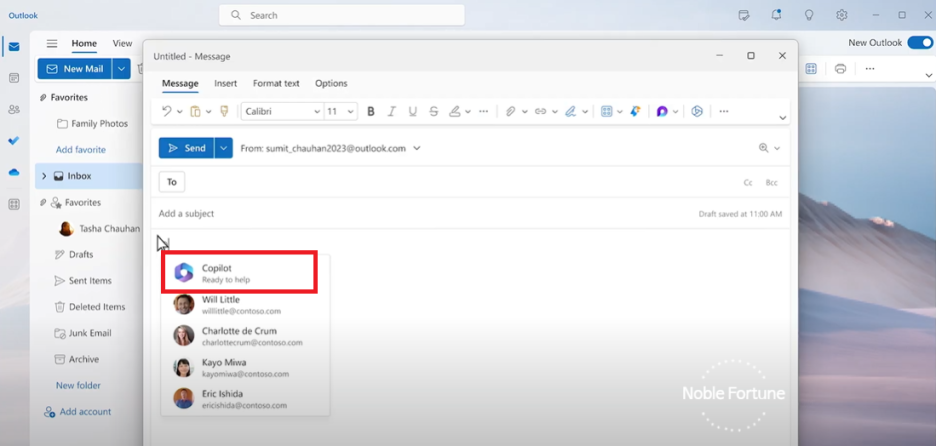The width and height of the screenshot is (936, 446).
Task: Open the View tab in main window
Action: [122, 43]
